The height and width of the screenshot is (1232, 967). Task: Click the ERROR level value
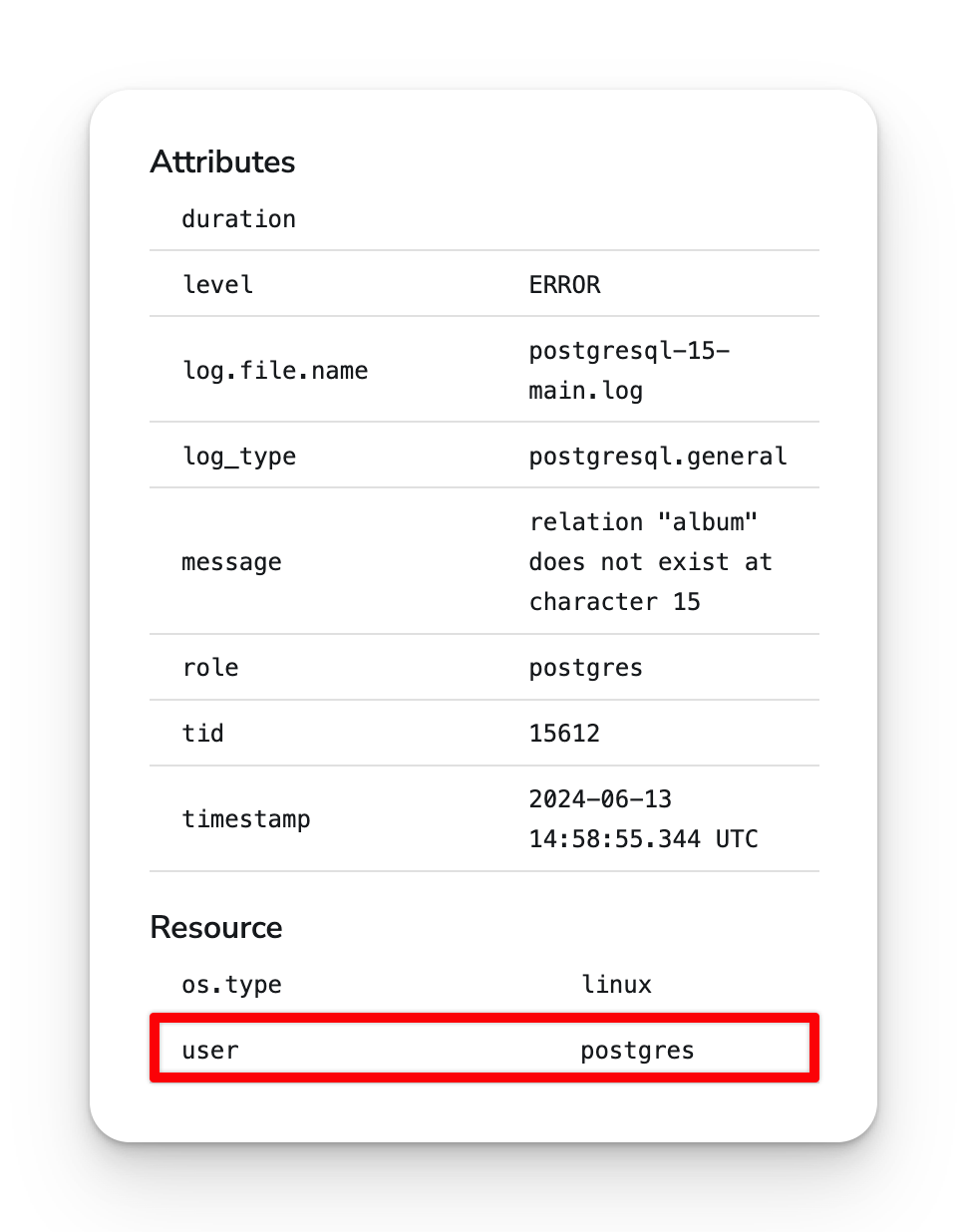[x=564, y=284]
